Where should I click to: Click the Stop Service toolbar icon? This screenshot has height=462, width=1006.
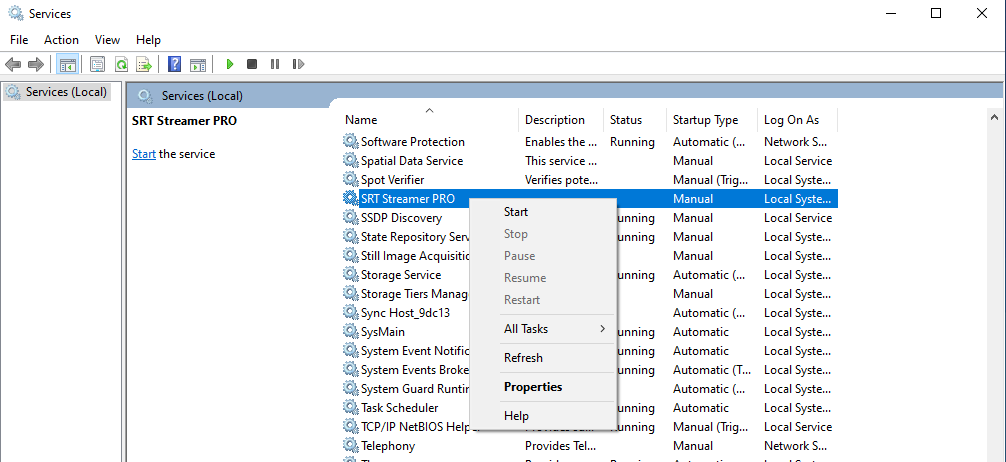tap(252, 64)
